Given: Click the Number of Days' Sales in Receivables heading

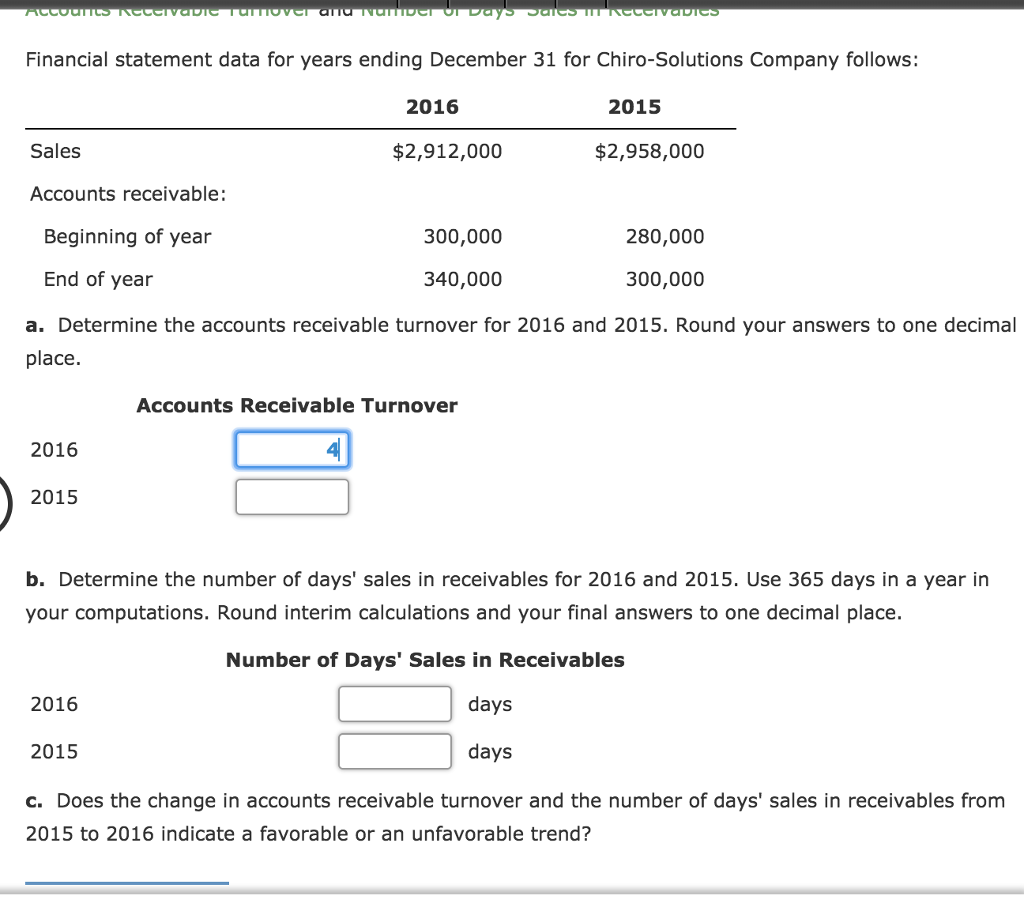Looking at the screenshot, I should pyautogui.click(x=424, y=659).
